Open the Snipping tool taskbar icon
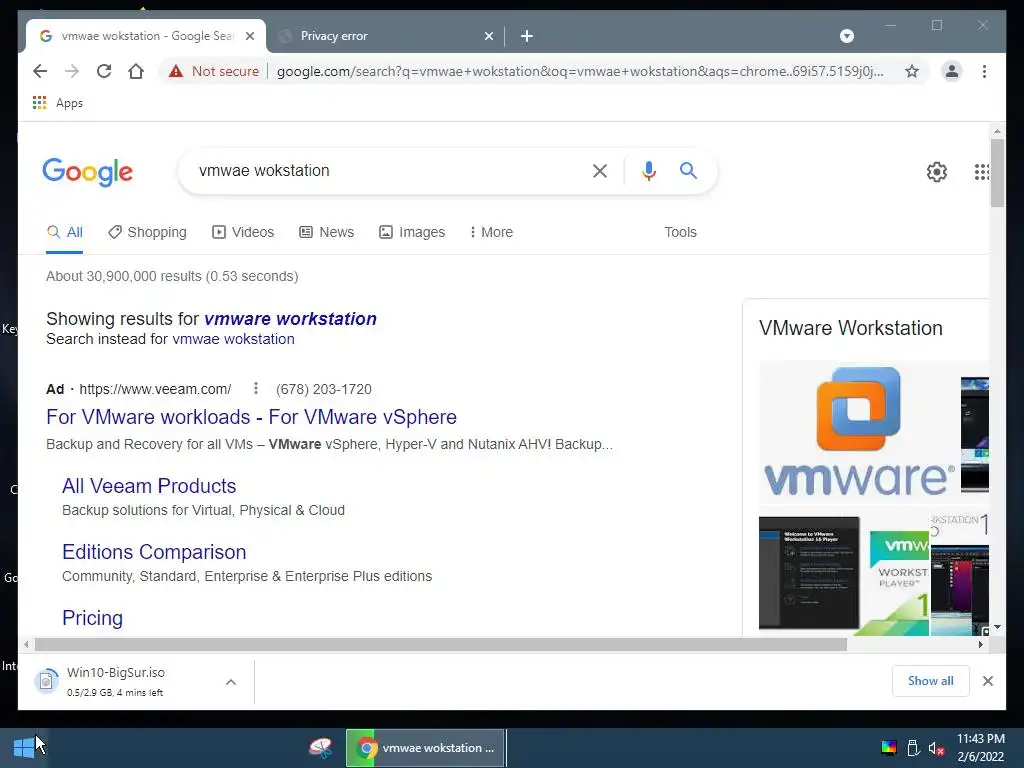The height and width of the screenshot is (768, 1024). (320, 748)
